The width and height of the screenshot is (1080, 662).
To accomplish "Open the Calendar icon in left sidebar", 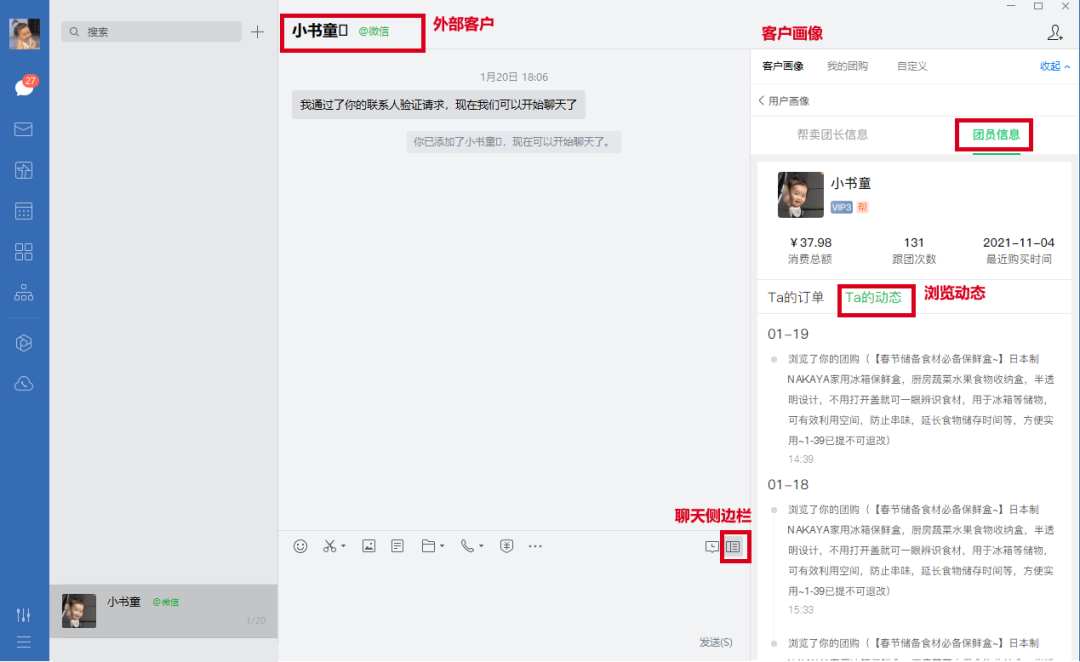I will click(24, 211).
